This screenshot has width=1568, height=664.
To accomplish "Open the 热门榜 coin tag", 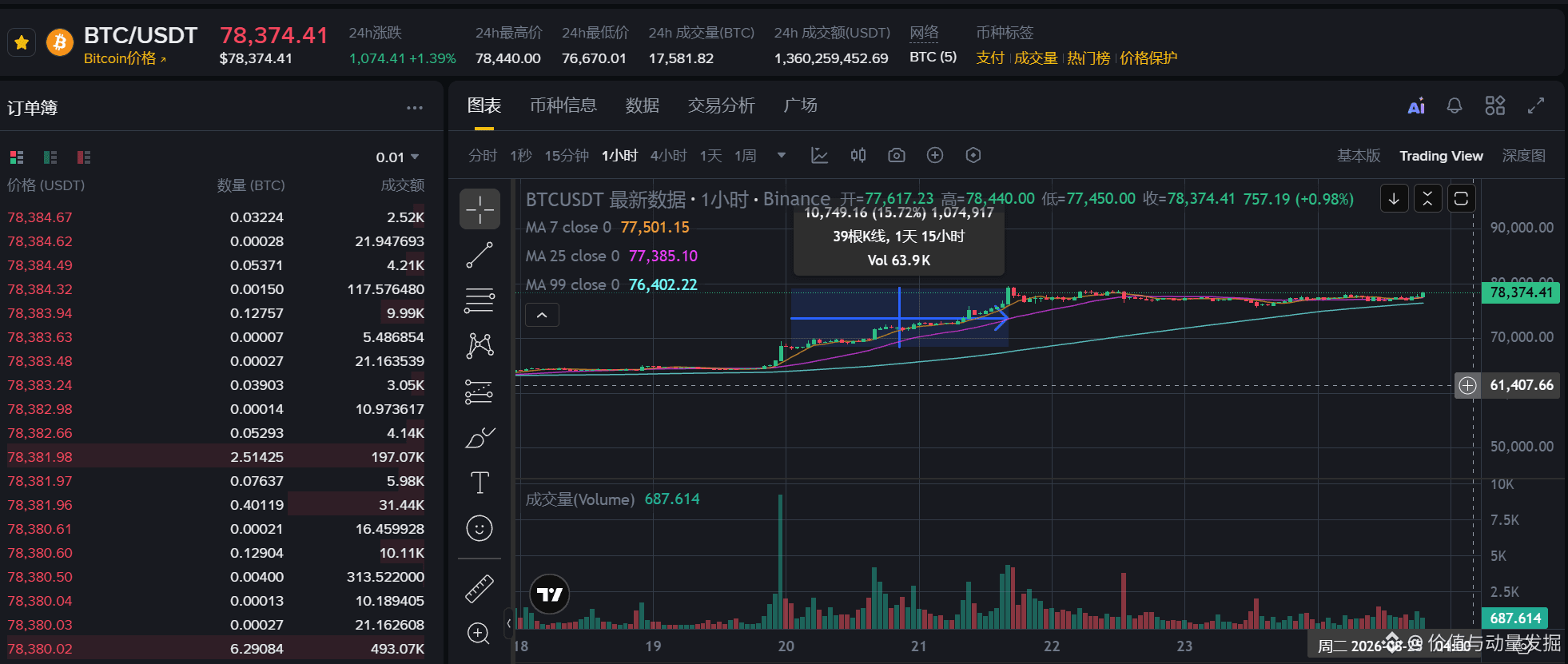I will pyautogui.click(x=1088, y=58).
